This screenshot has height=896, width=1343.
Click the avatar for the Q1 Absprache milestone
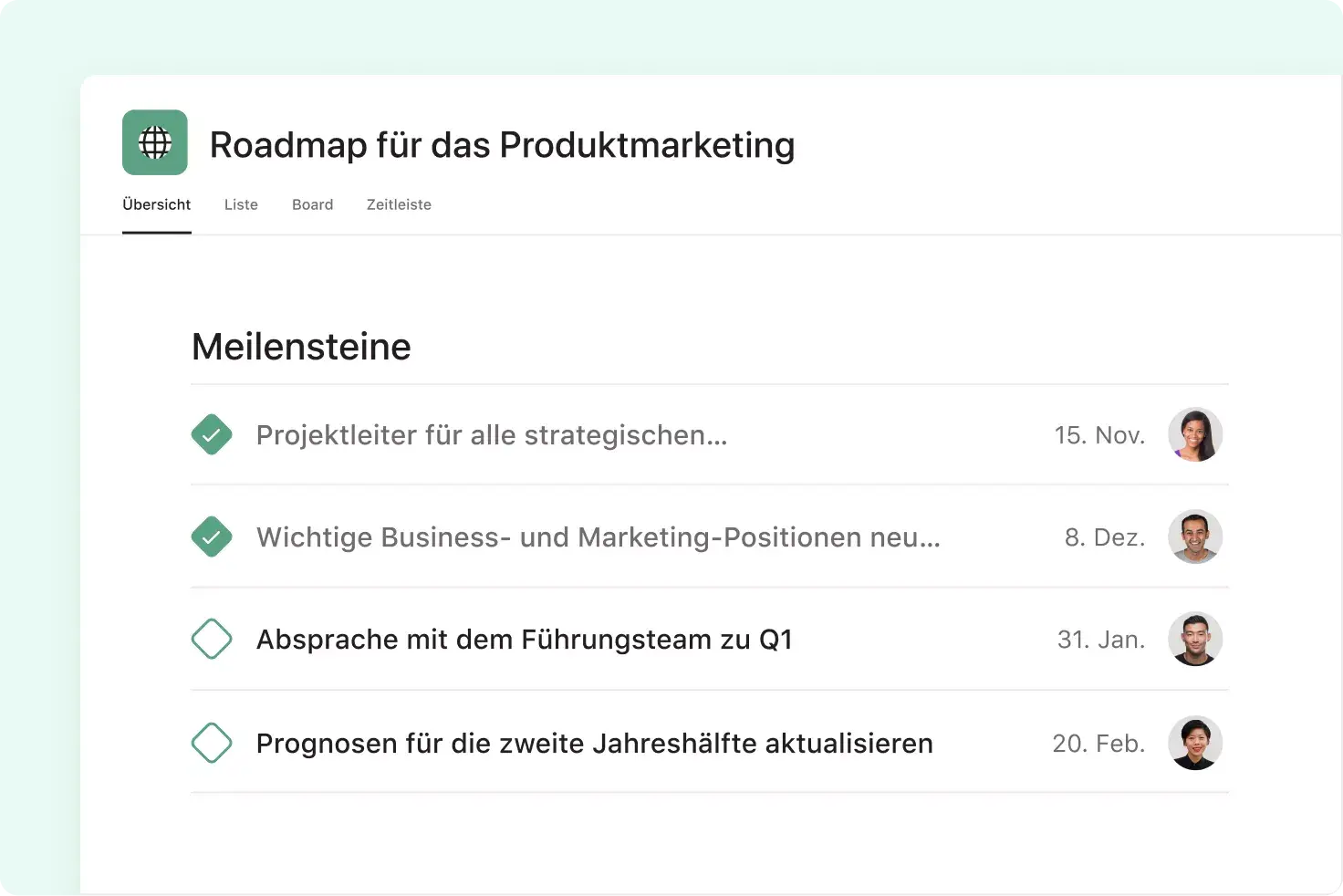pos(1195,640)
